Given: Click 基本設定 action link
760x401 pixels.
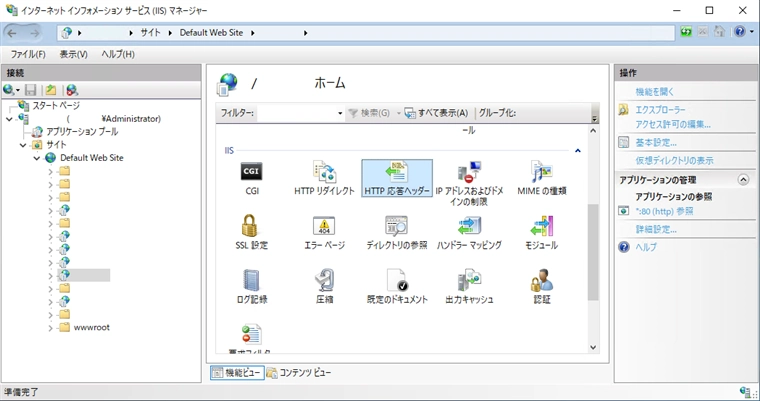Looking at the screenshot, I should tap(656, 143).
